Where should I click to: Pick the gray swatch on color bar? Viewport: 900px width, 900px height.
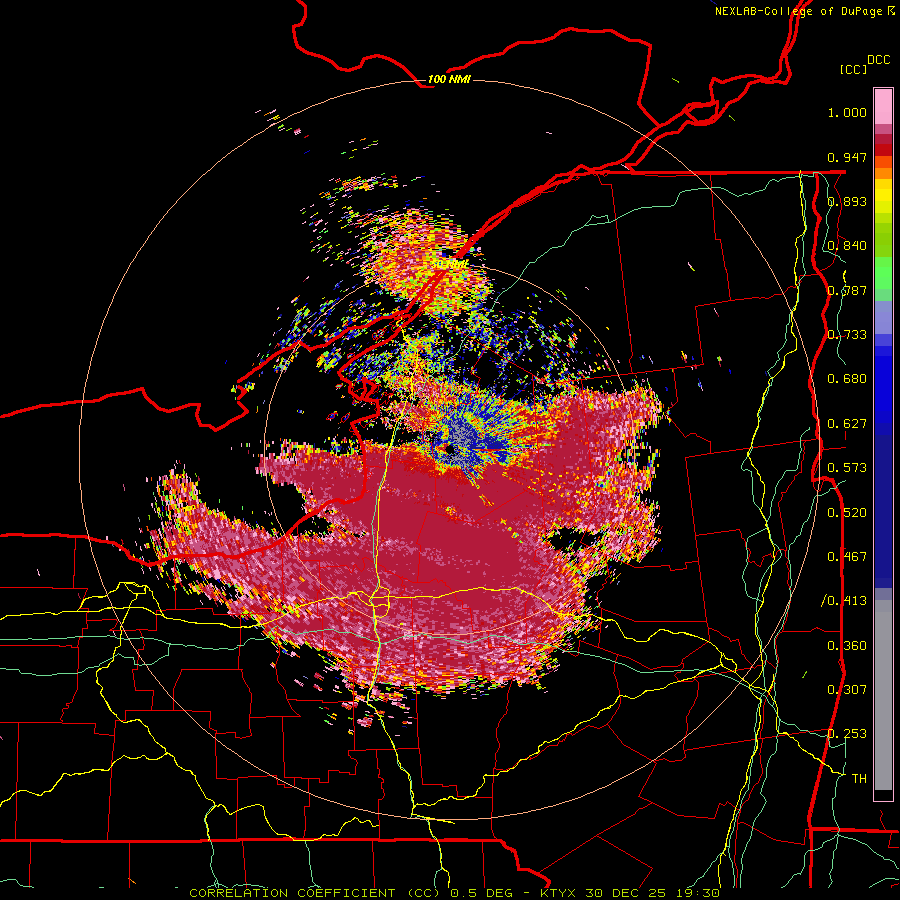click(883, 695)
